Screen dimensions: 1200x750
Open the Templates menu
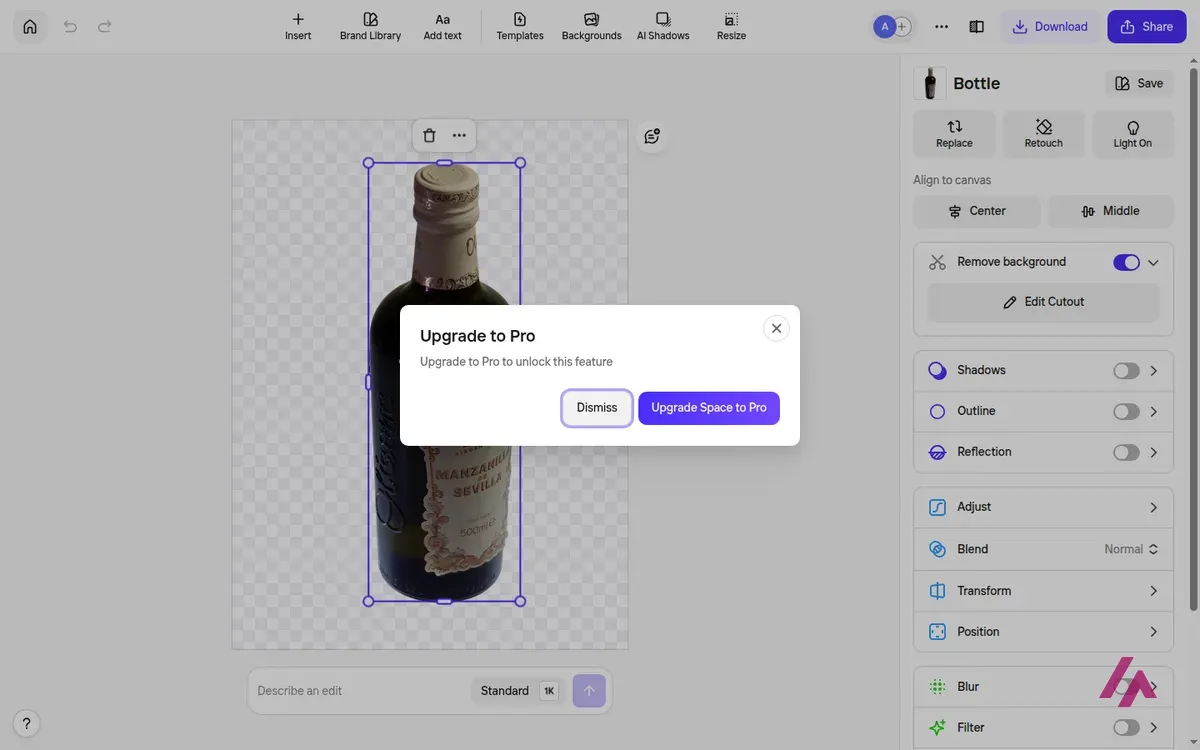pyautogui.click(x=520, y=27)
